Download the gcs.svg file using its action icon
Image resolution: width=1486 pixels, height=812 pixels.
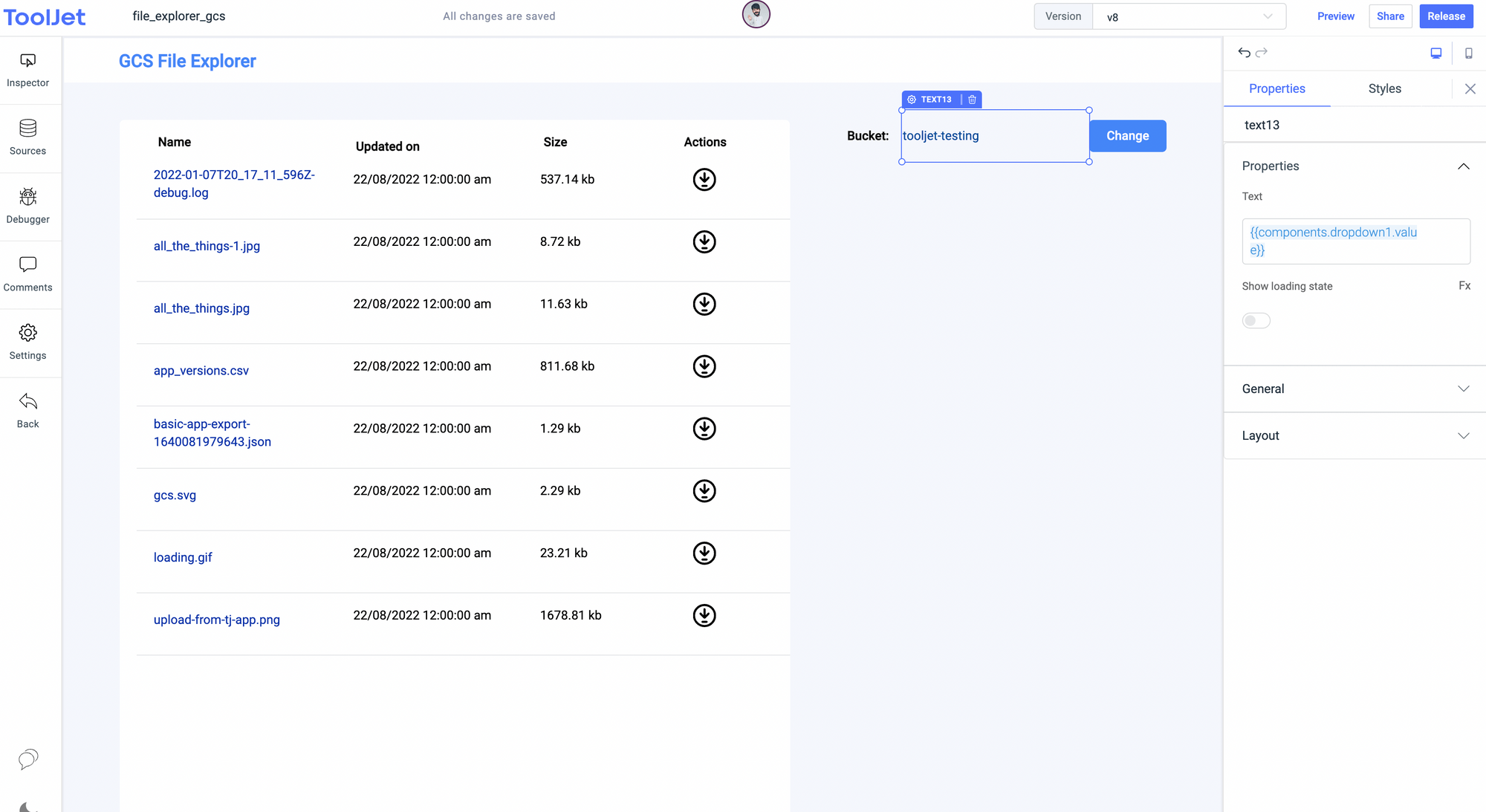coord(704,490)
